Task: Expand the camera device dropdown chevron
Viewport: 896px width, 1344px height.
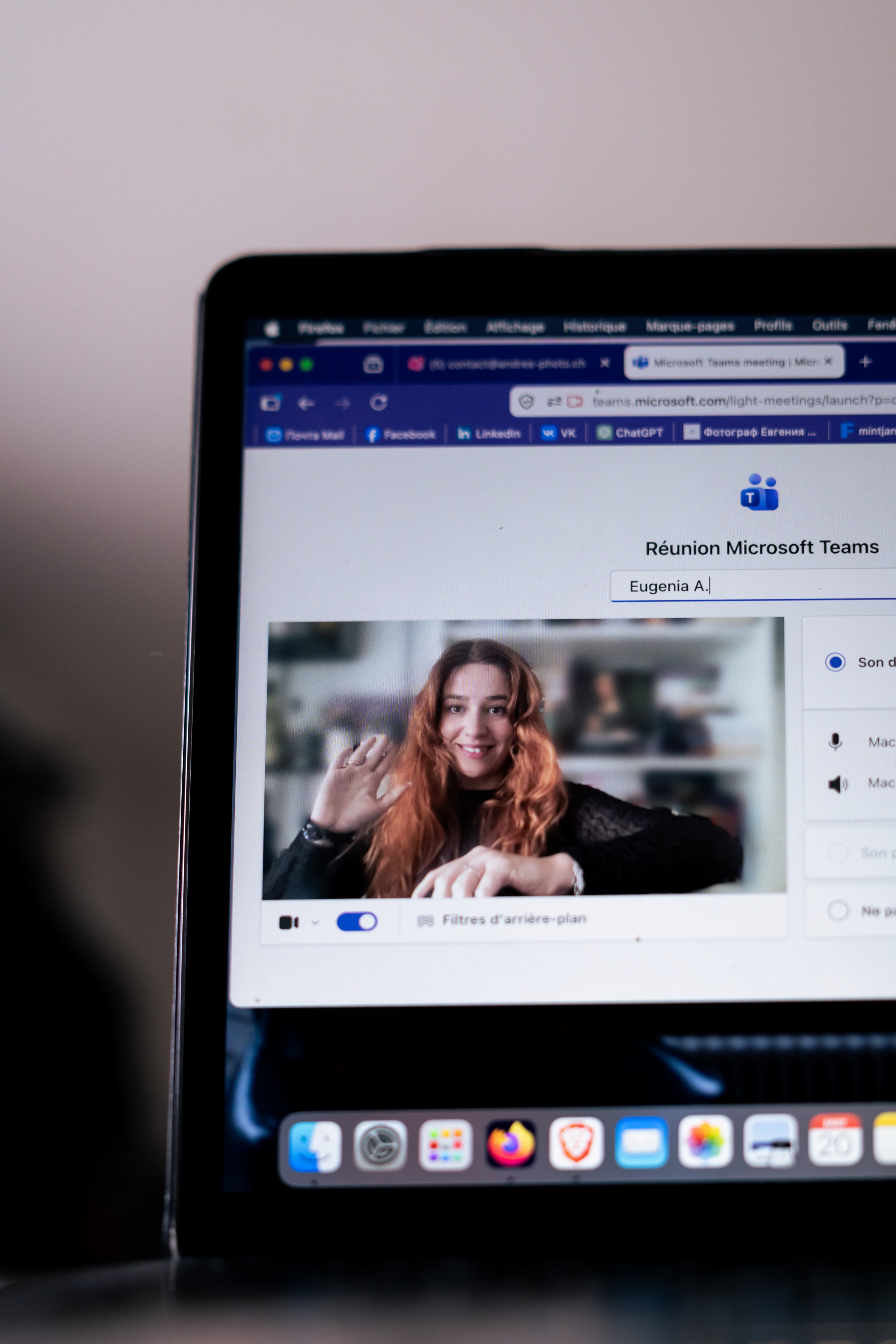Action: [315, 922]
